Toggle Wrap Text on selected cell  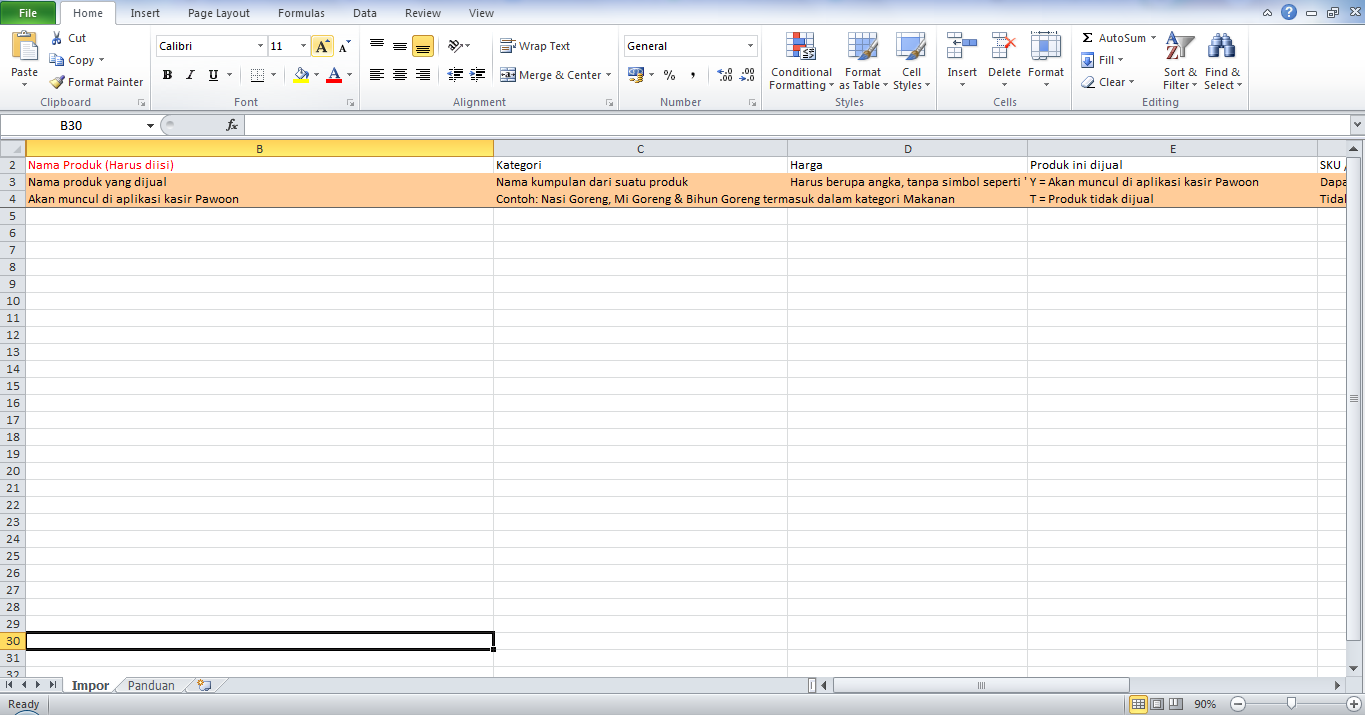[536, 46]
